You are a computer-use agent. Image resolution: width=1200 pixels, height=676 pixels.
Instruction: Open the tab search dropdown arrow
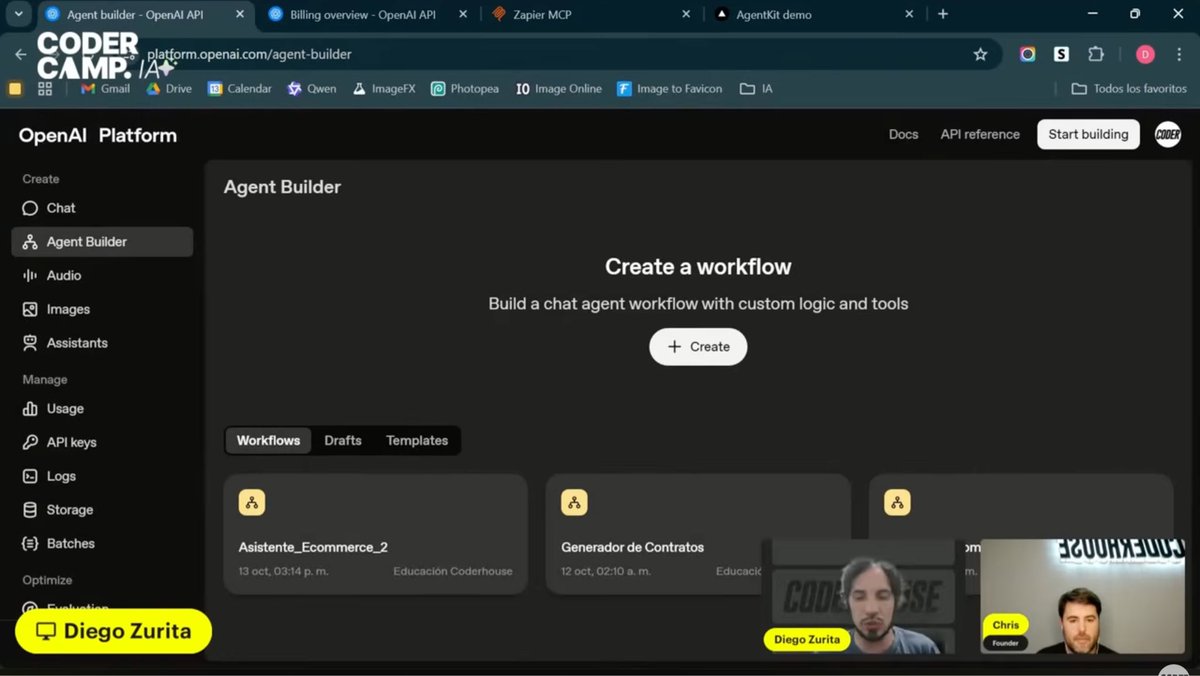pos(18,14)
